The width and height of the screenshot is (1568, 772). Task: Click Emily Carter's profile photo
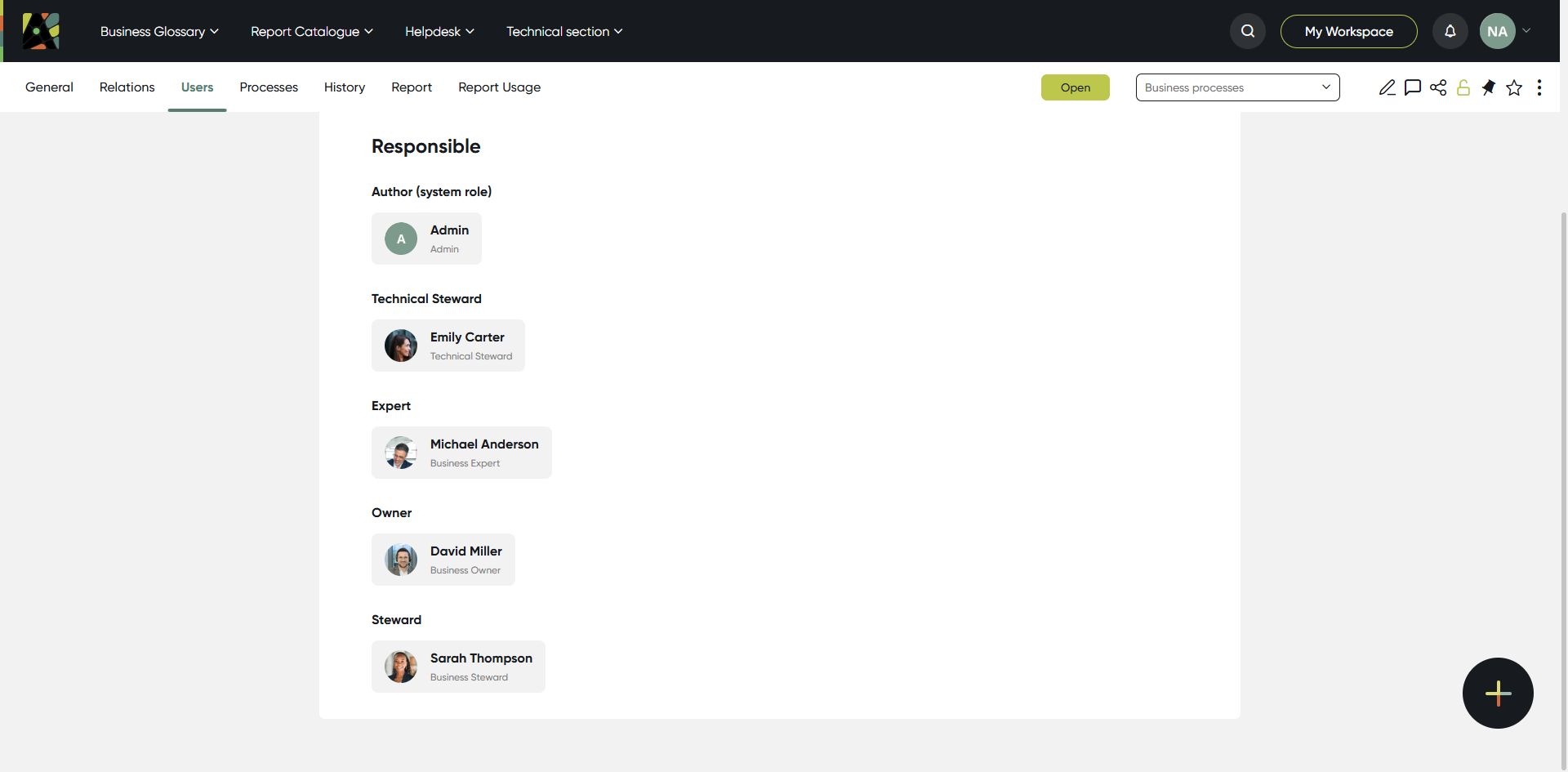pos(401,346)
